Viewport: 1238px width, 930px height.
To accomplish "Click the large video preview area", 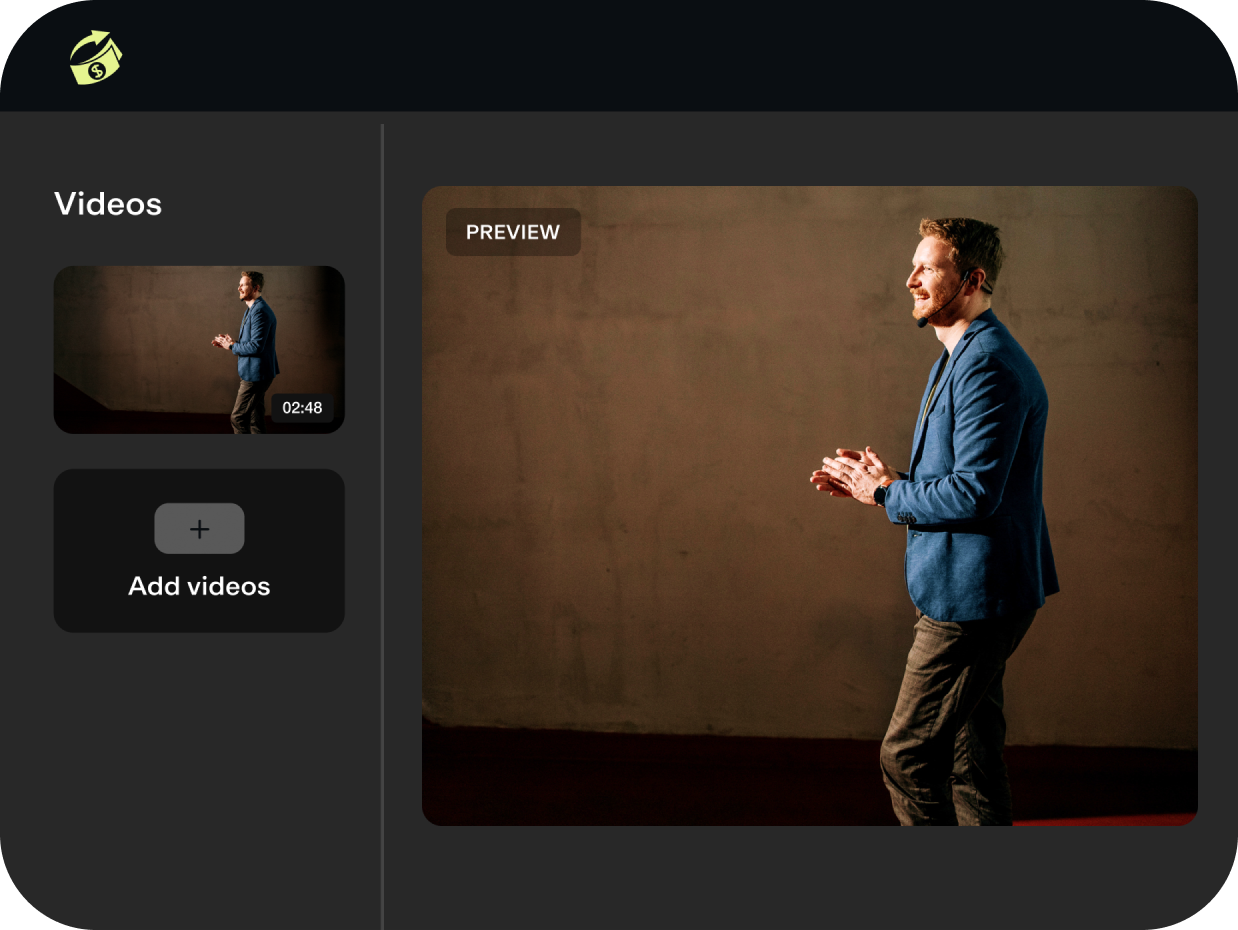I will click(810, 506).
